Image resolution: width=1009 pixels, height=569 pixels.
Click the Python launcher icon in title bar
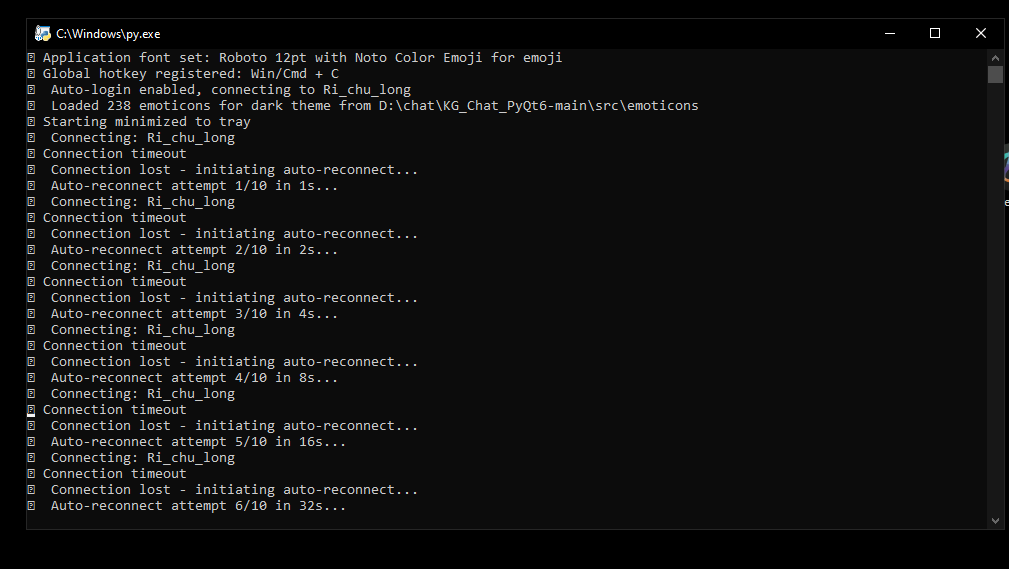pos(43,33)
